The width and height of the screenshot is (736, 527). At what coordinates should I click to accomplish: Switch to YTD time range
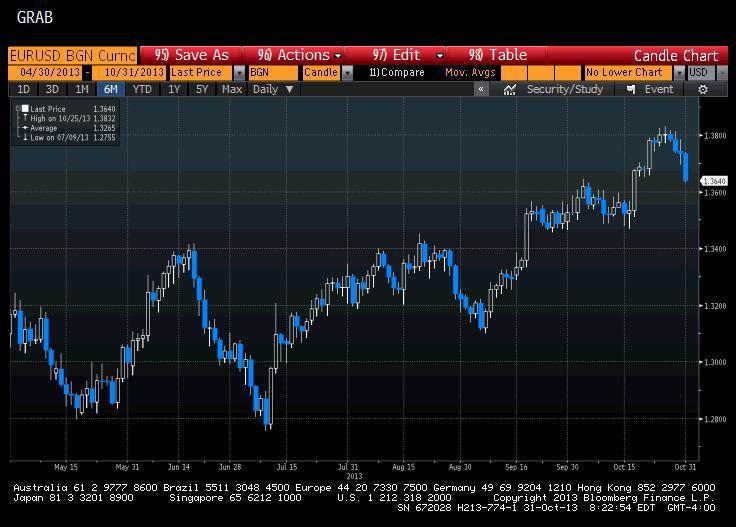(x=142, y=89)
